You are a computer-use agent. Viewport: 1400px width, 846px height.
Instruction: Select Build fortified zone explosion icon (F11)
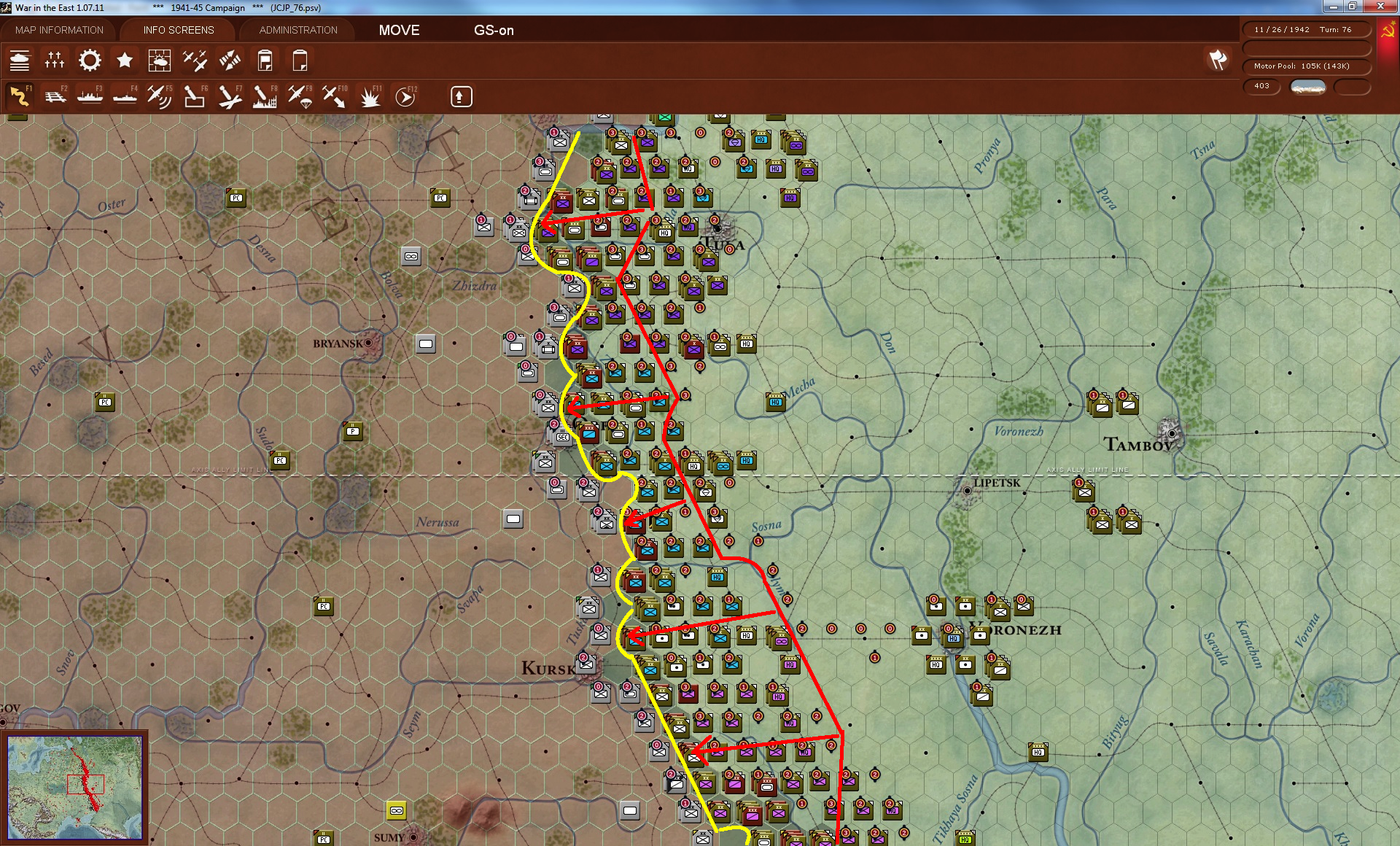coord(370,96)
